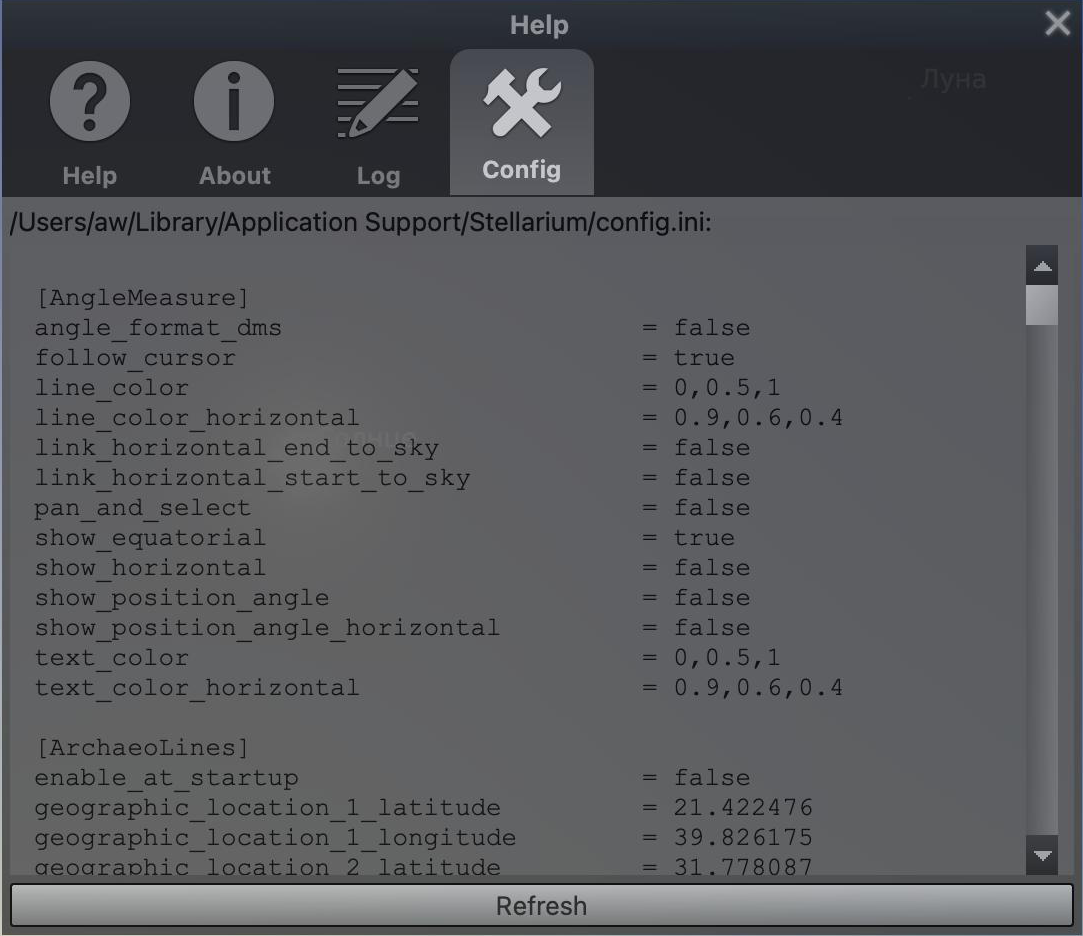
Task: Click the [ArchaeoLines] section header
Action: tap(141, 748)
